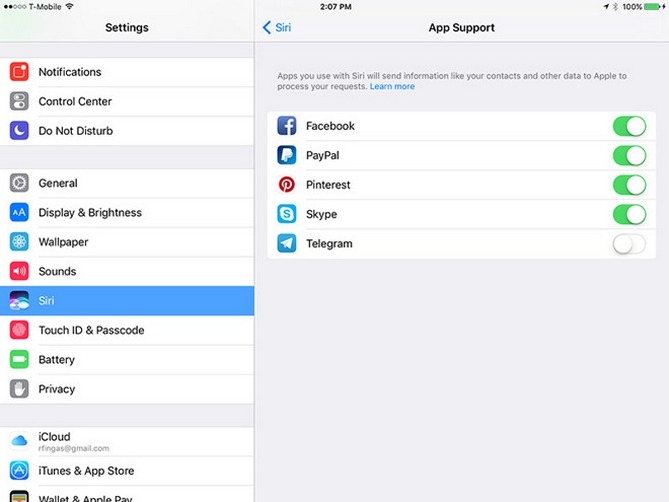This screenshot has height=502, width=669.
Task: Switch off Skype Siri support
Action: (x=629, y=215)
